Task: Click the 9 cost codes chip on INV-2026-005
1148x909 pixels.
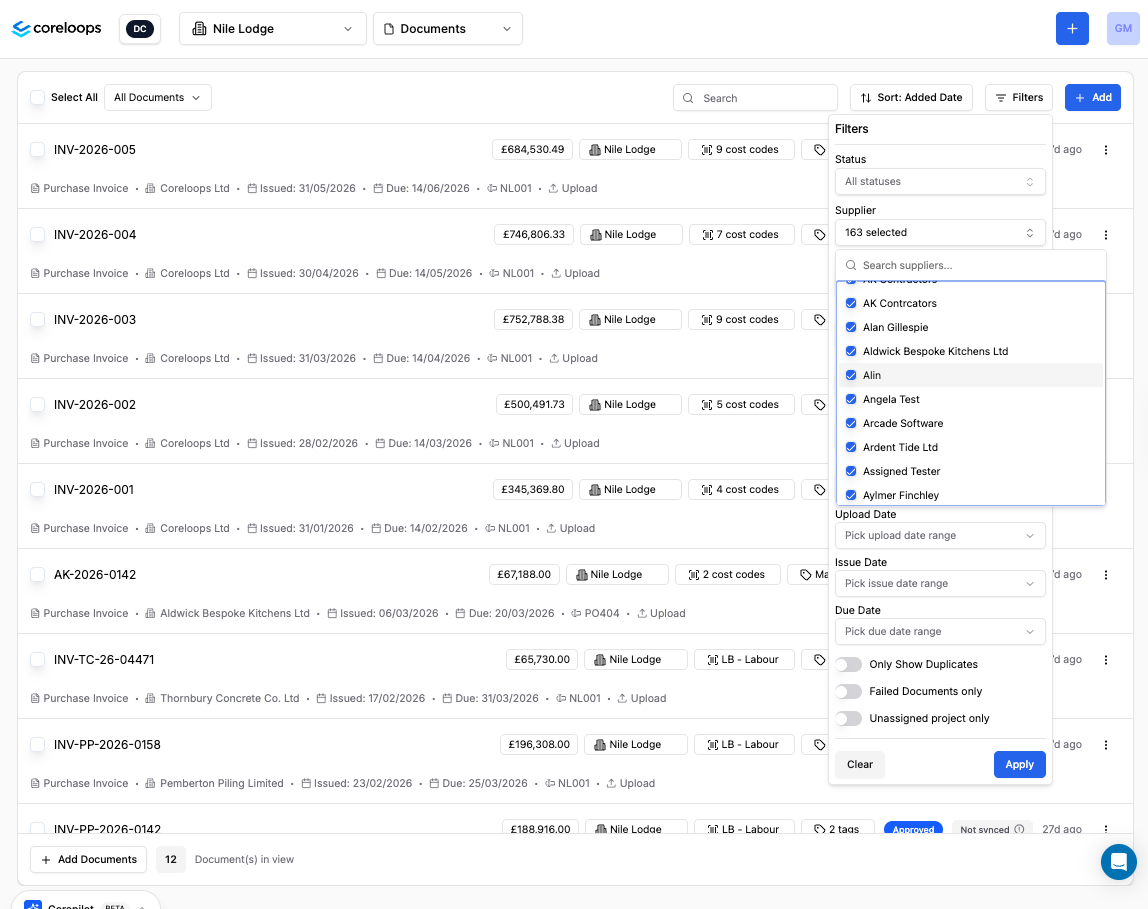Action: click(x=741, y=149)
